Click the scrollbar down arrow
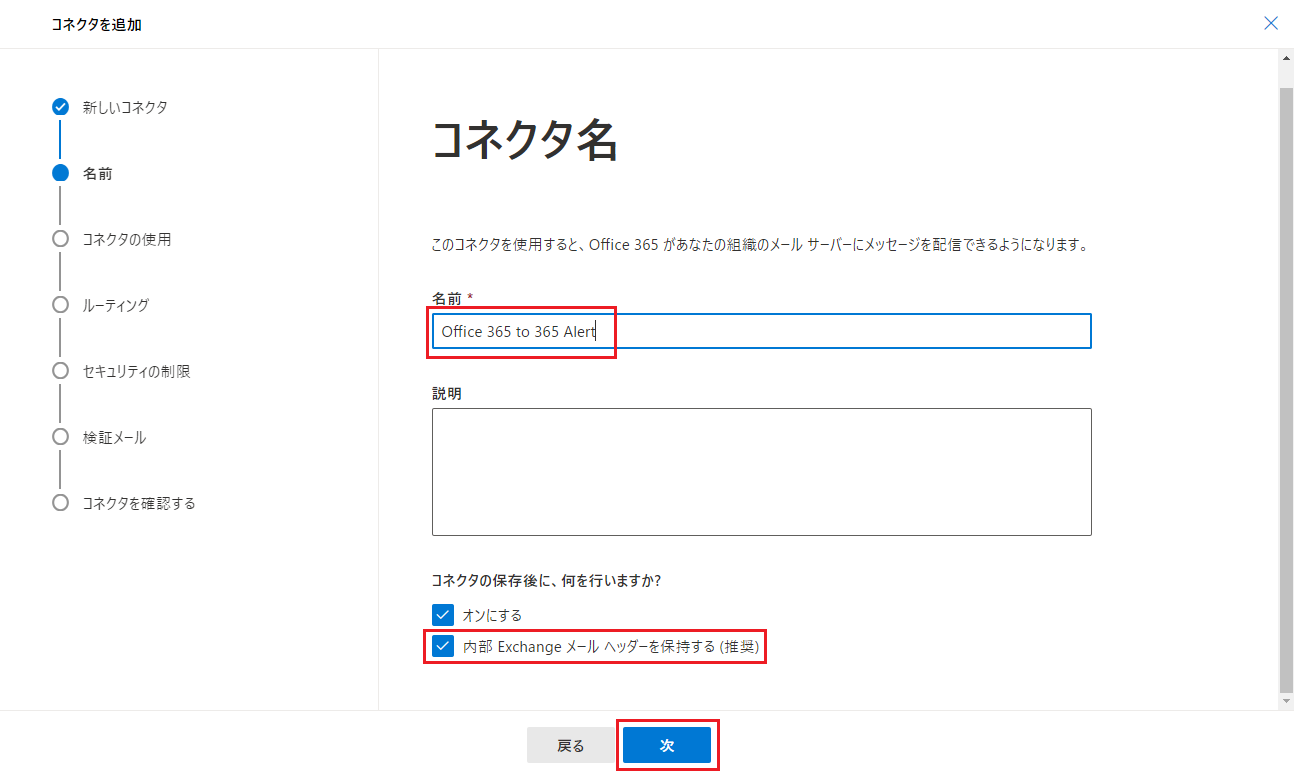The height and width of the screenshot is (778, 1294). pos(1286,702)
